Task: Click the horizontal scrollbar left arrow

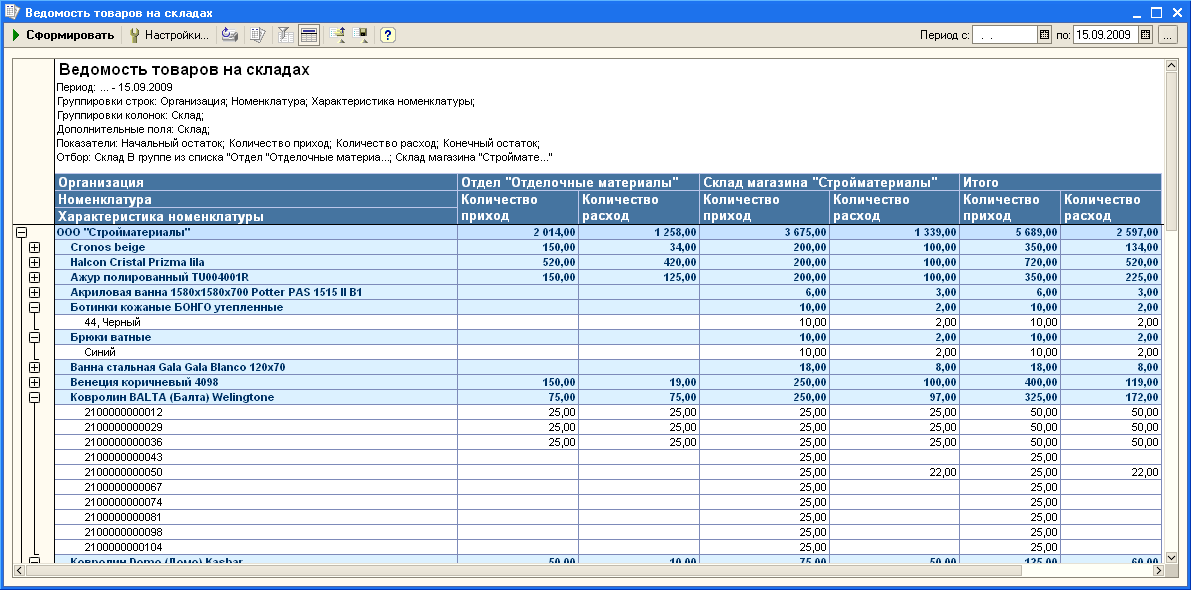Action: 20,570
